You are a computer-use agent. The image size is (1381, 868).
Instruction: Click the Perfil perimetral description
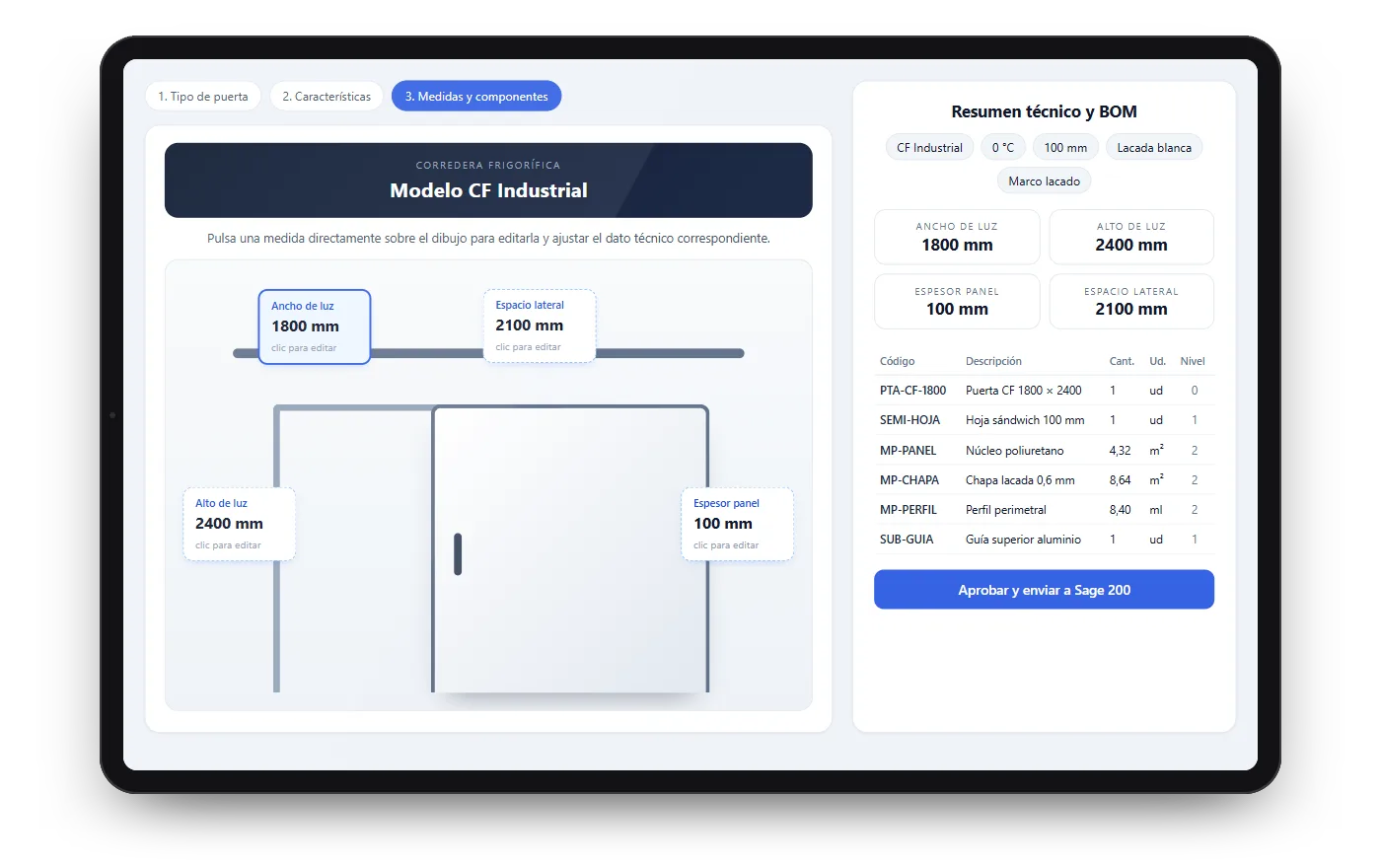point(1006,510)
